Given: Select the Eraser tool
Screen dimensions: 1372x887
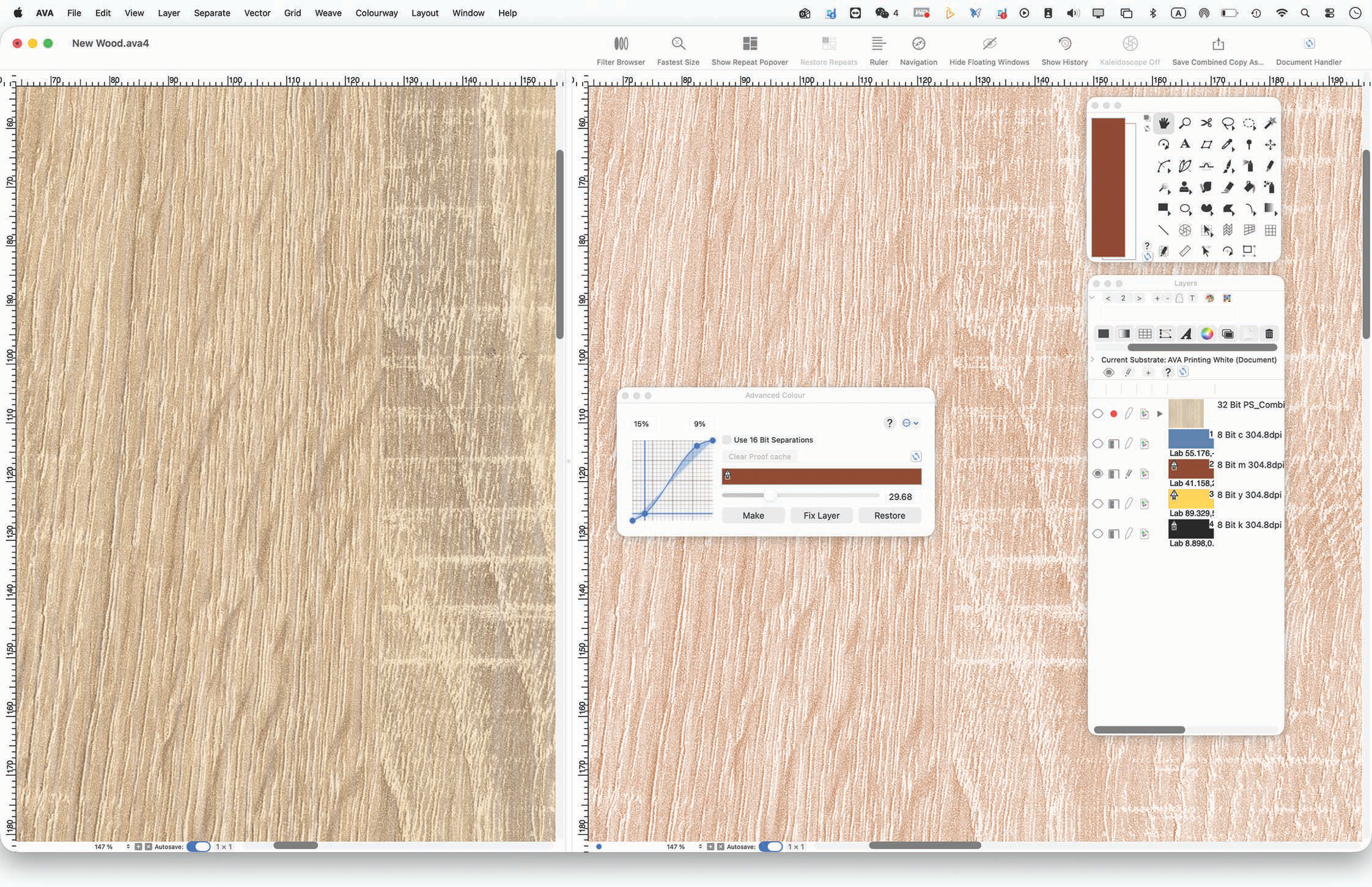Looking at the screenshot, I should tap(1227, 187).
